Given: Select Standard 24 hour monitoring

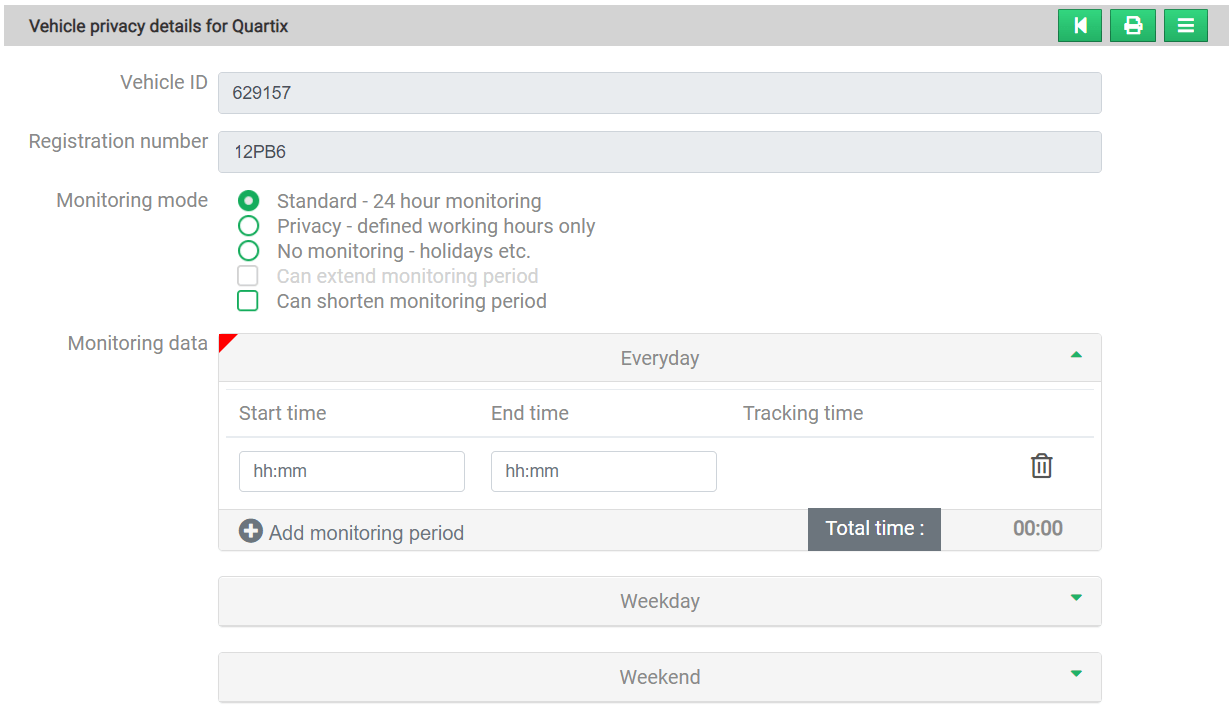Looking at the screenshot, I should (x=247, y=200).
